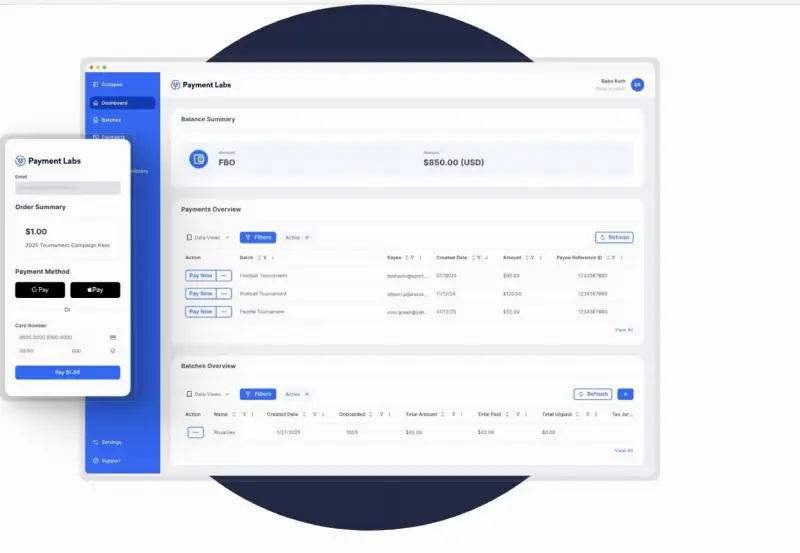800x553 pixels.
Task: Sort Payments Overview by Amount column
Action: point(527,258)
